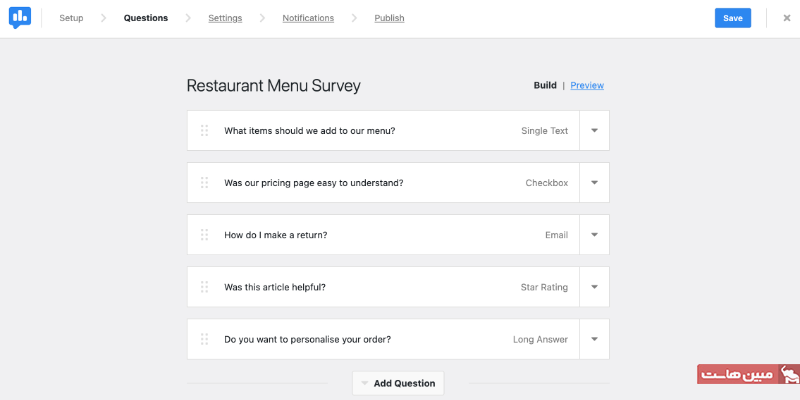Open the survey Preview link

587,85
